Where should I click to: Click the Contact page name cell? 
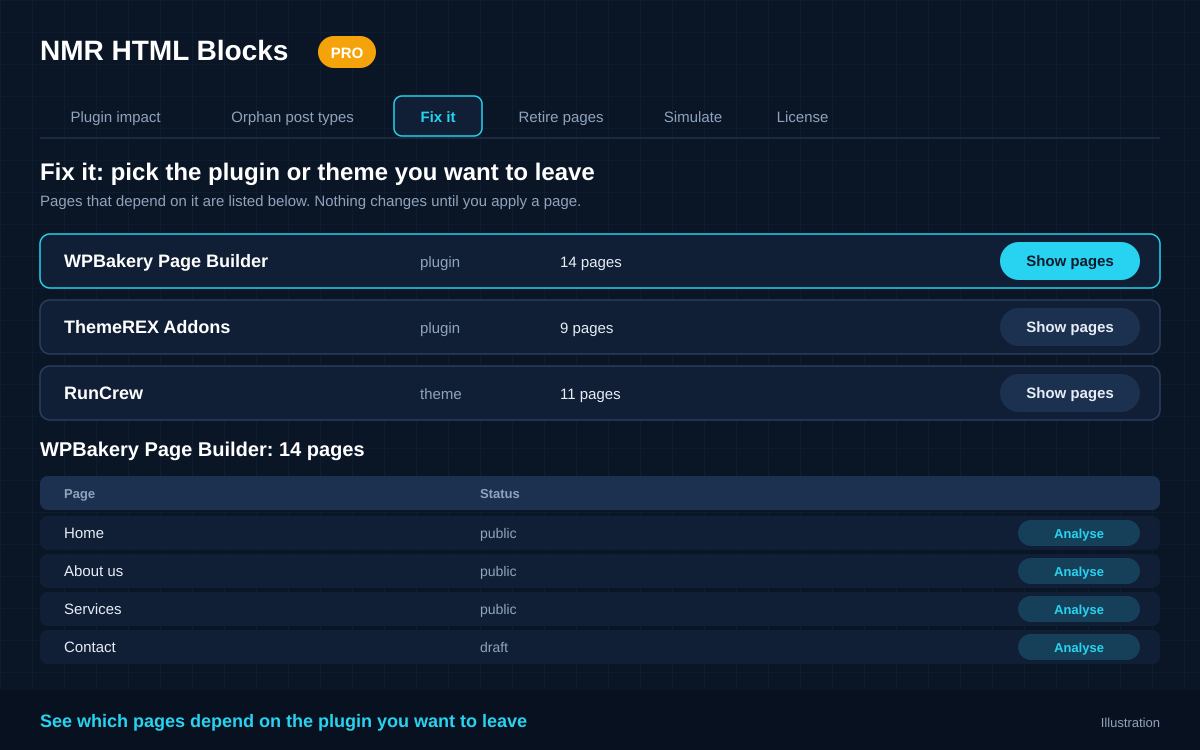pyautogui.click(x=90, y=647)
